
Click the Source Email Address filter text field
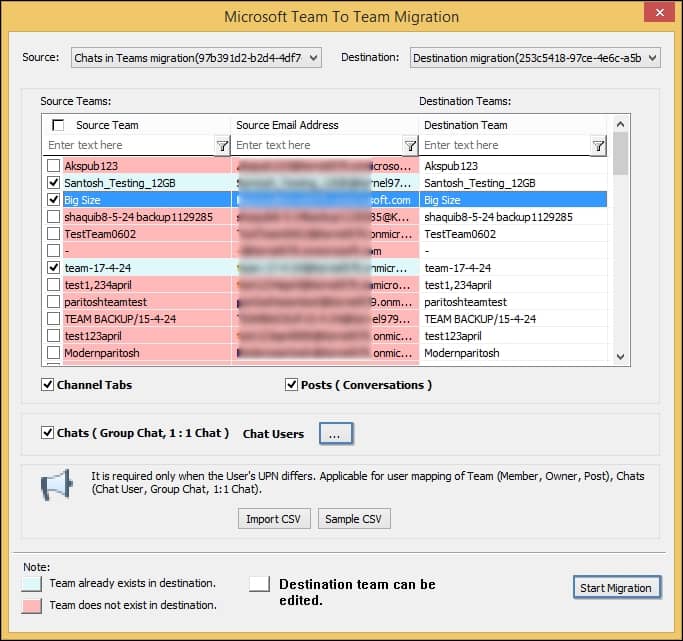(317, 145)
